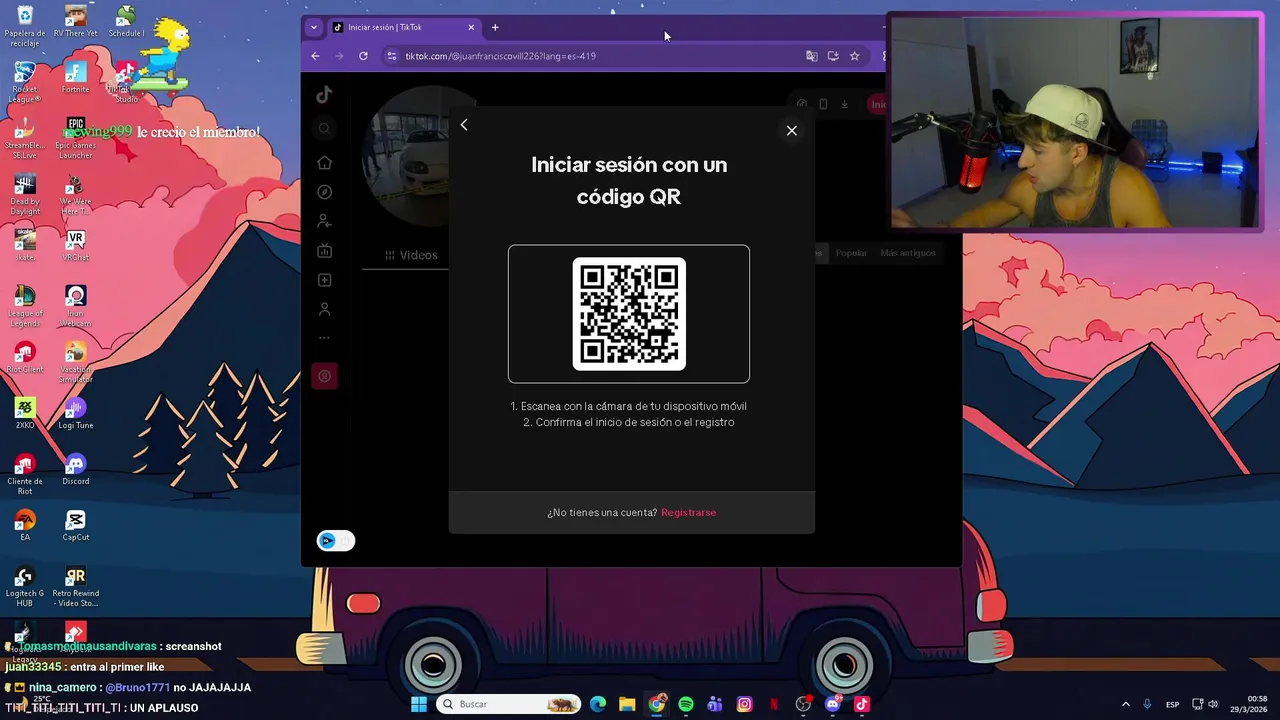Open Logitech G HUB desktop shortcut
Image resolution: width=1280 pixels, height=720 pixels.
pyautogui.click(x=25, y=587)
